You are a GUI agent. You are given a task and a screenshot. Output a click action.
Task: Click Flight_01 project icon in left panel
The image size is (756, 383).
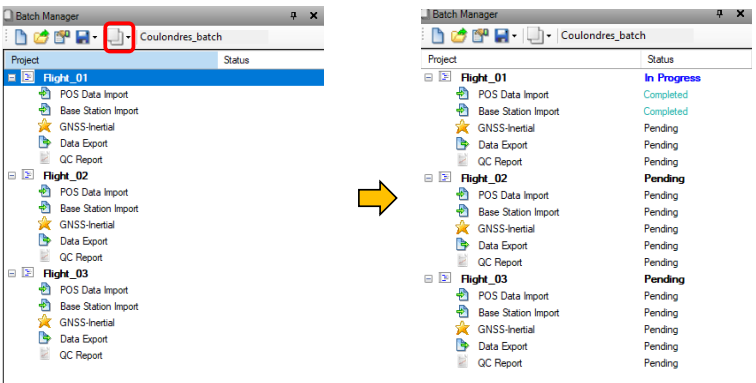(28, 77)
